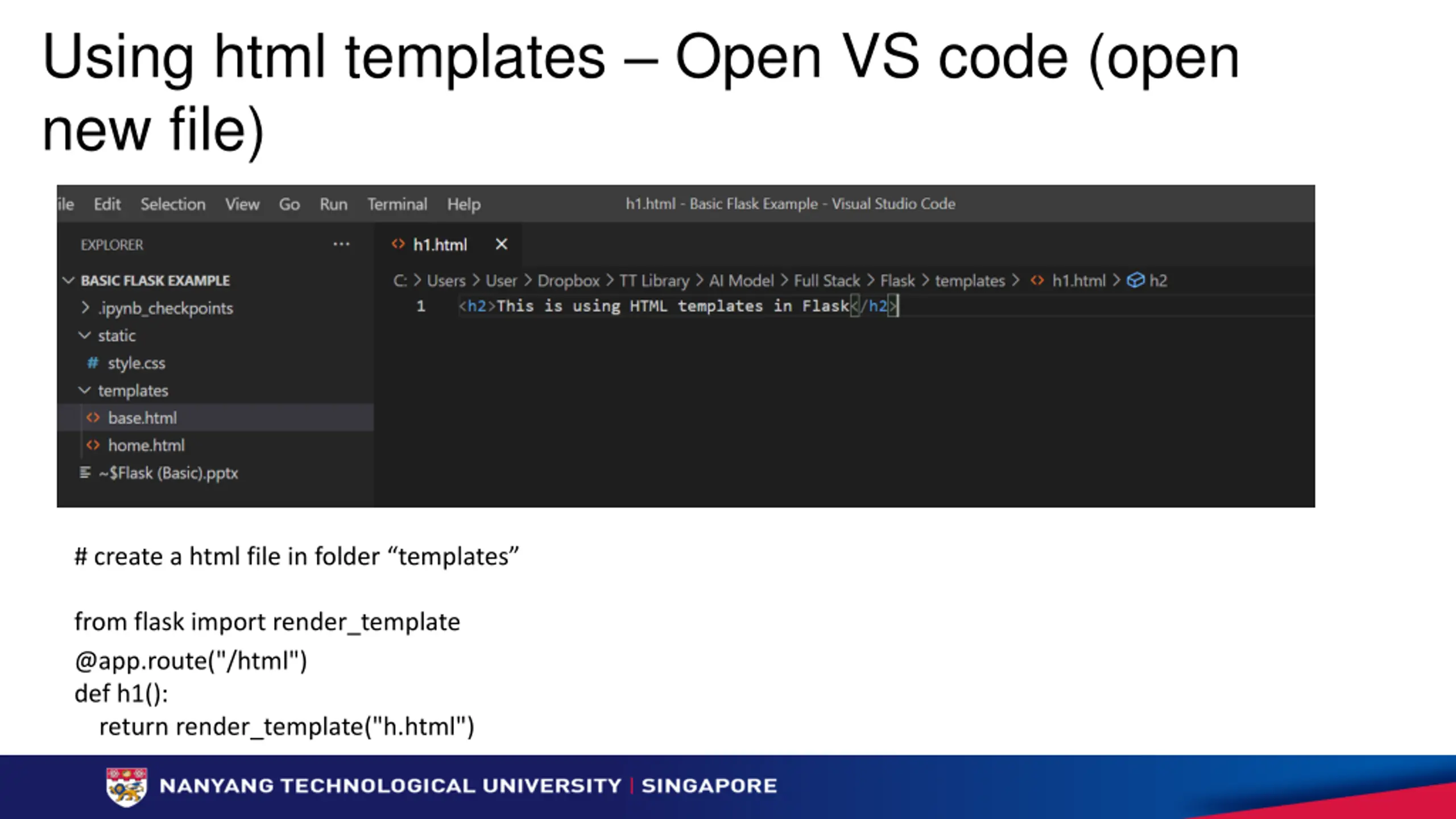Click the HTML icon on h1.html tab

tap(398, 245)
